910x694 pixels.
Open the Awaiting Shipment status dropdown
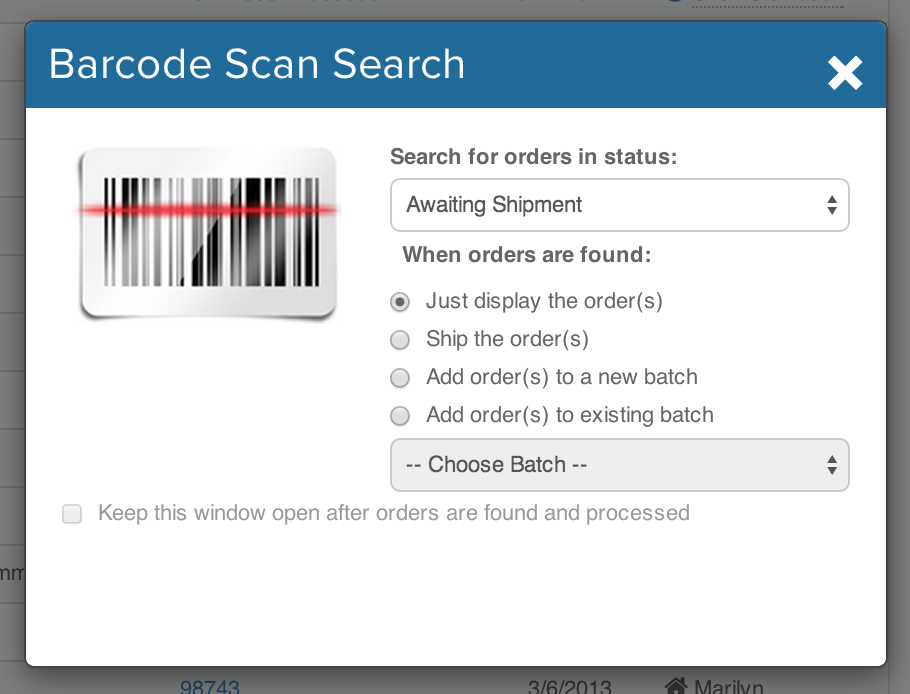click(x=618, y=205)
